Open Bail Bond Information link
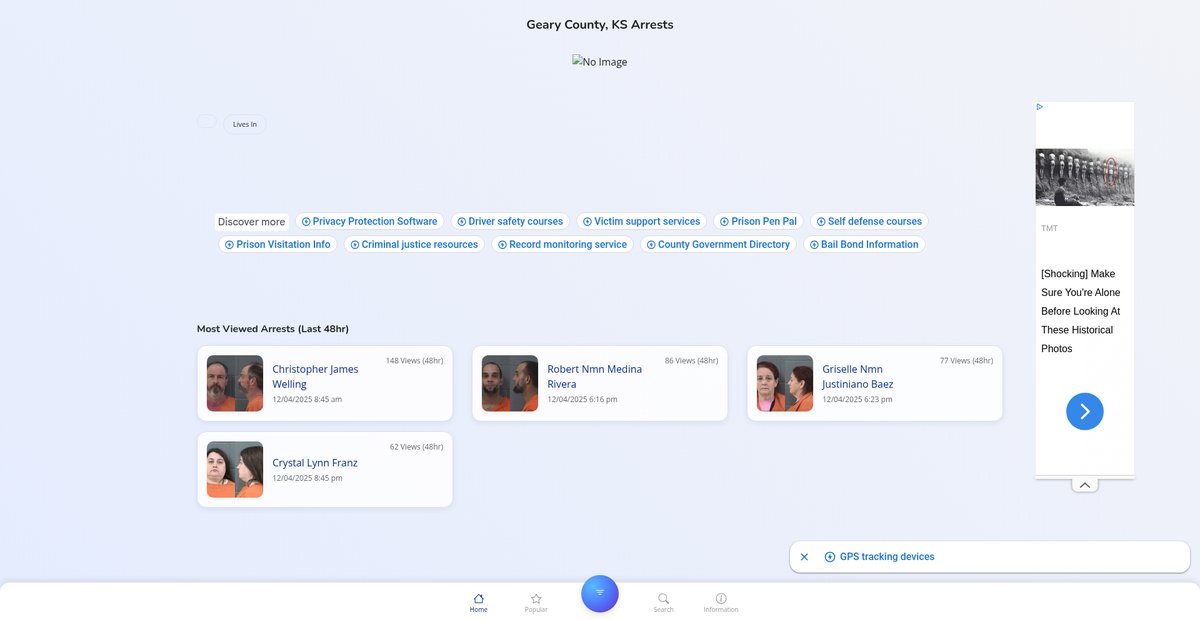 coord(864,244)
